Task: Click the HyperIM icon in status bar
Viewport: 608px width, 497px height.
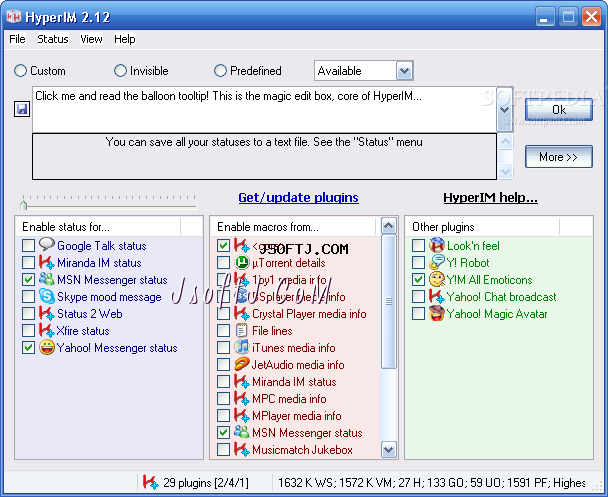Action: coord(150,482)
